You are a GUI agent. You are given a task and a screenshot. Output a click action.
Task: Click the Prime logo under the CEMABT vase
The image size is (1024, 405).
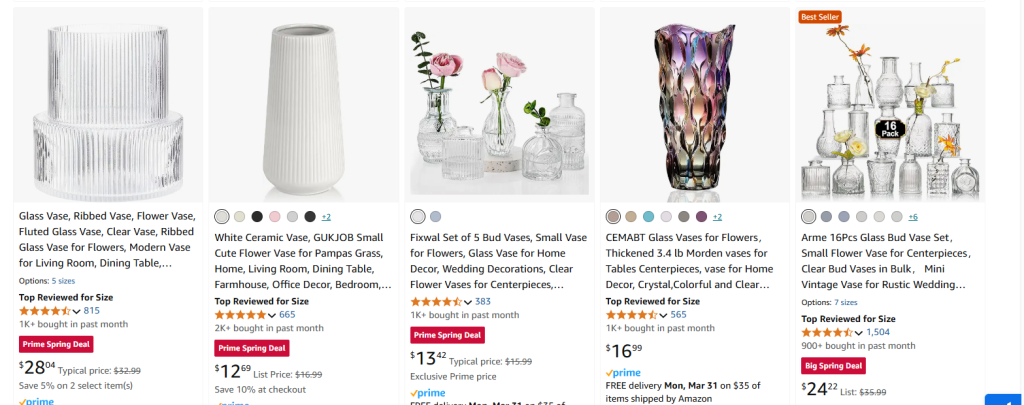(x=625, y=372)
